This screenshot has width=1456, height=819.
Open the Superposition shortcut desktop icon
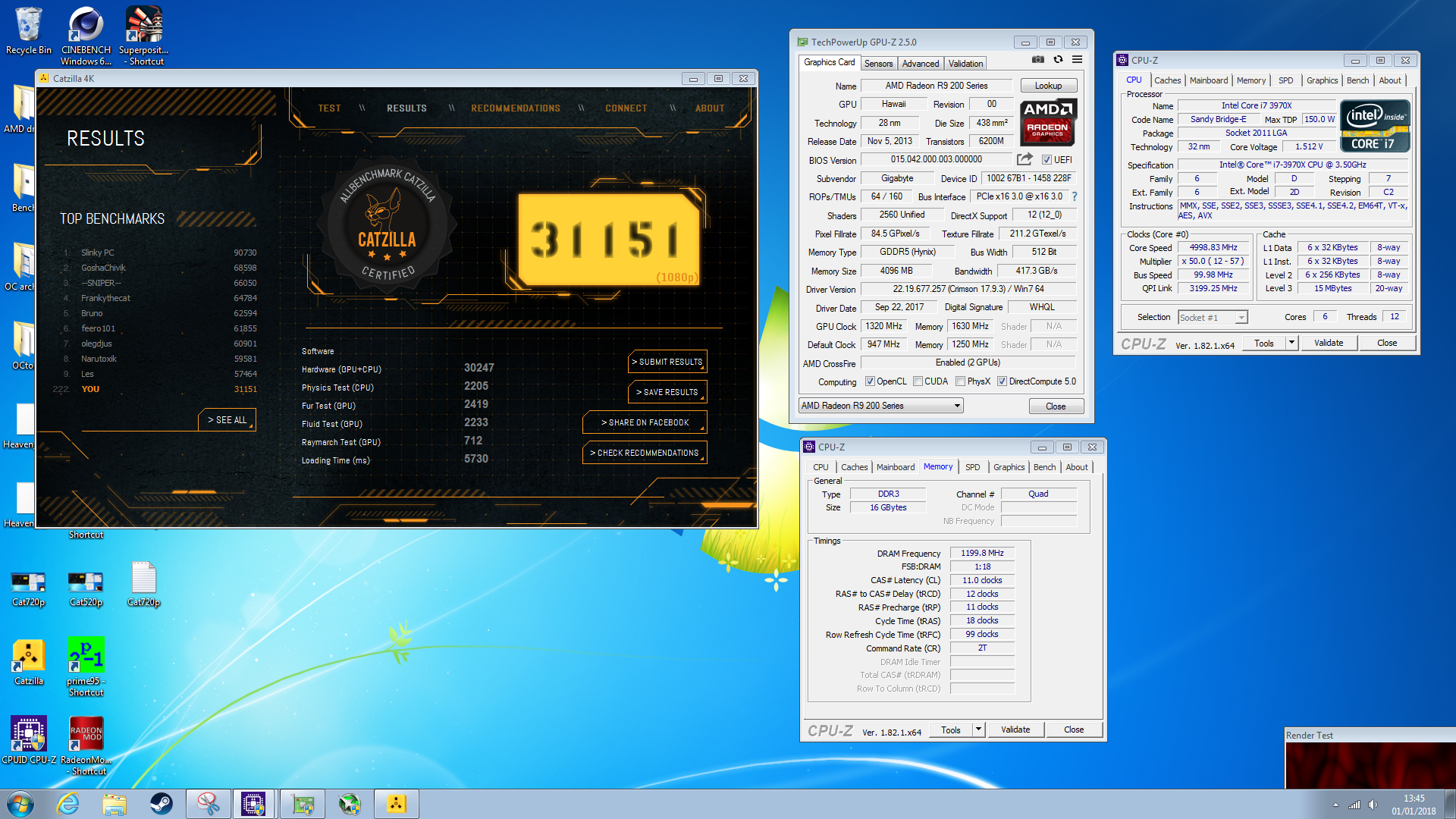(x=143, y=36)
